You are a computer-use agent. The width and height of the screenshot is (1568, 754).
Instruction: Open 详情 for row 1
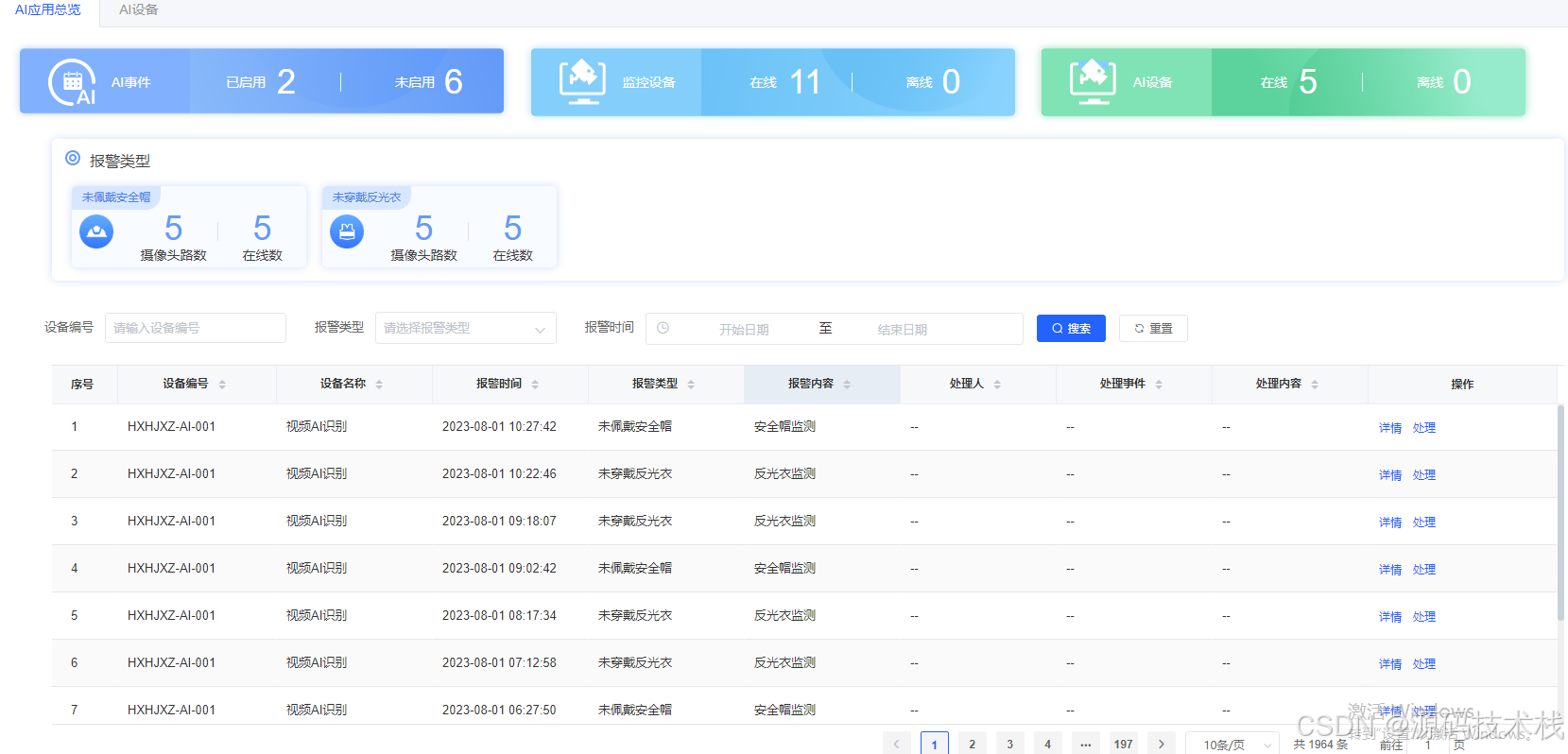coord(1390,428)
